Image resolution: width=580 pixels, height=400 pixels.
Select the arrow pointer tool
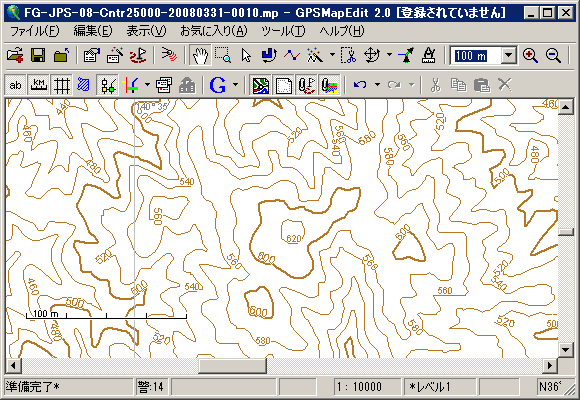tap(246, 56)
